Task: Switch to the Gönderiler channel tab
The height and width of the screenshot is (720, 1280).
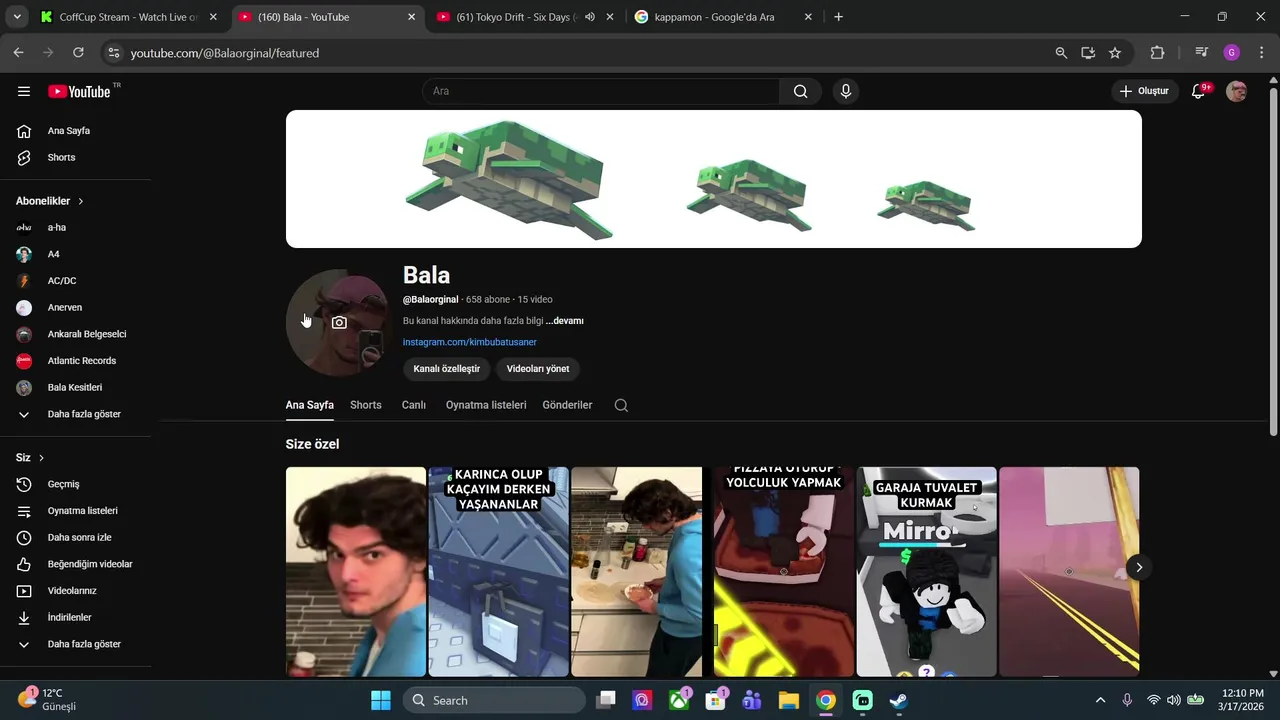Action: pyautogui.click(x=567, y=405)
